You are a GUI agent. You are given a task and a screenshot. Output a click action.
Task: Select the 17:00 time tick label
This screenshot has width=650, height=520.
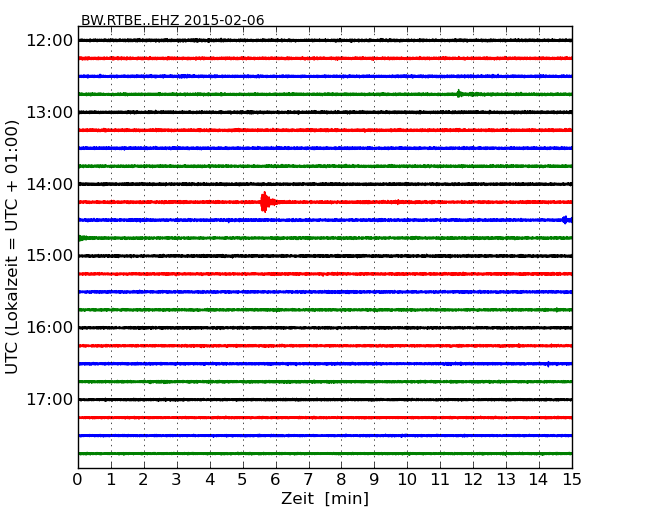49,399
